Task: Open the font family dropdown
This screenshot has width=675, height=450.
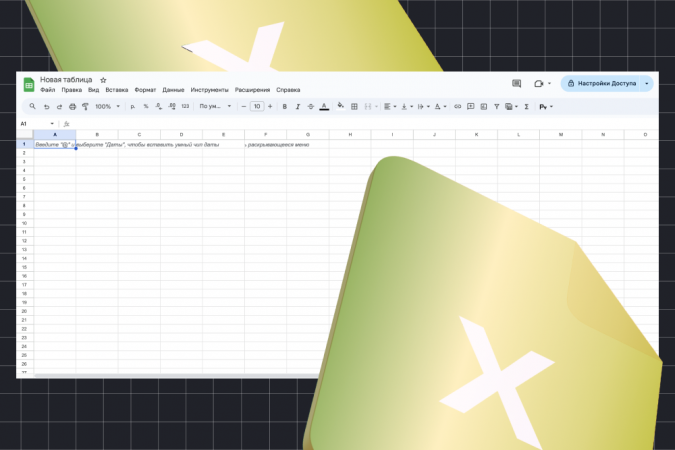Action: coord(215,106)
